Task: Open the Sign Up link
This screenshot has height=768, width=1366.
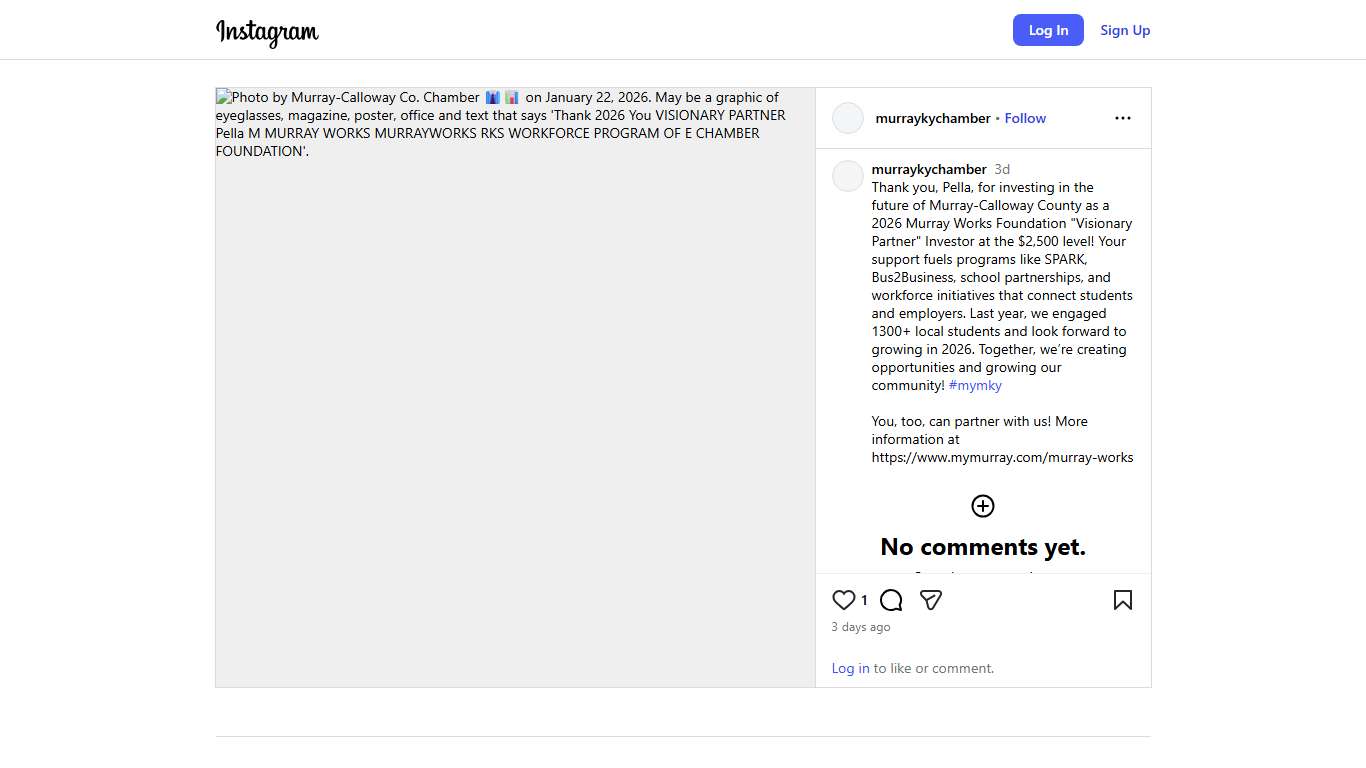Action: pos(1125,30)
